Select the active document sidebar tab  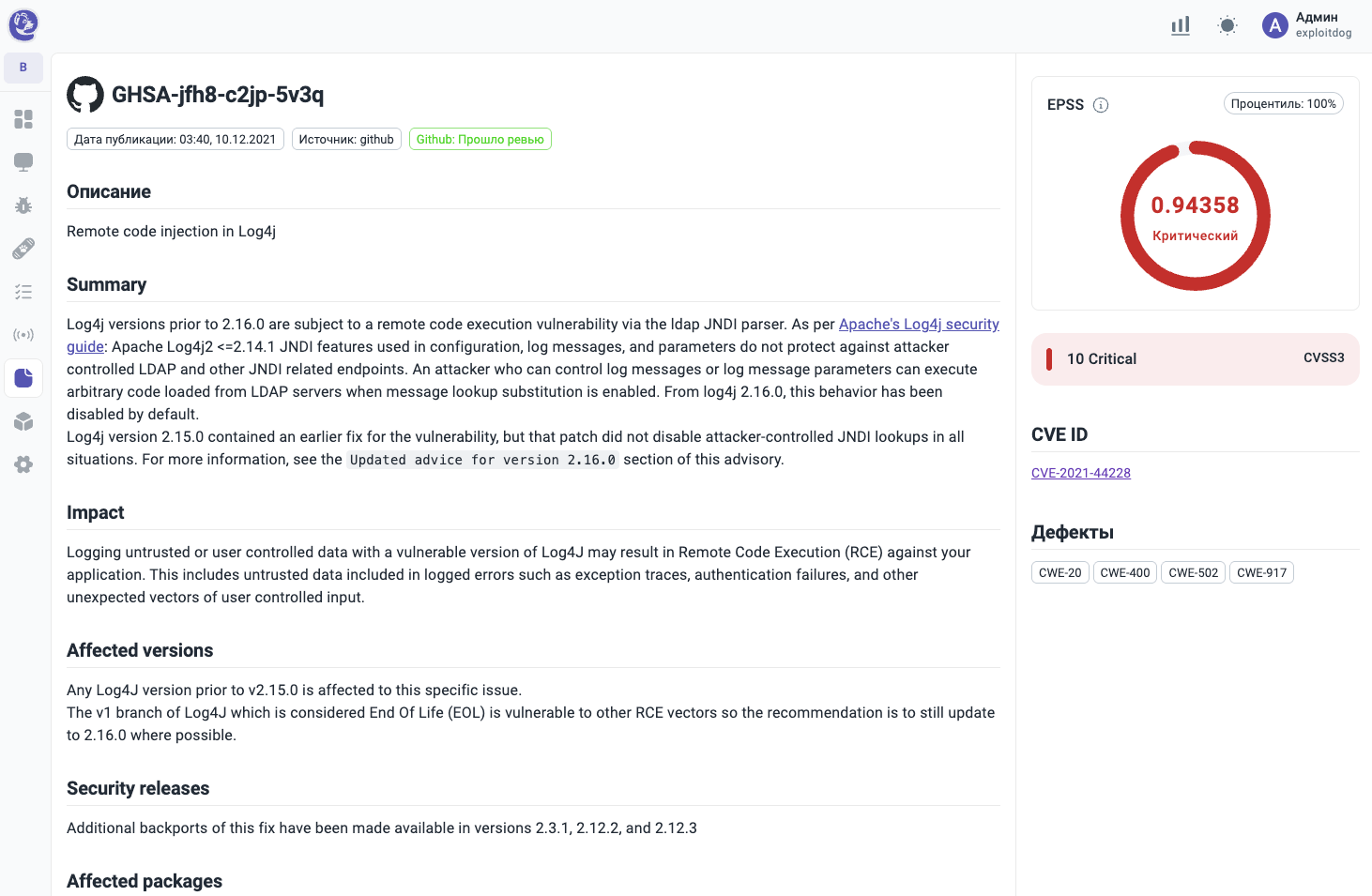23,378
